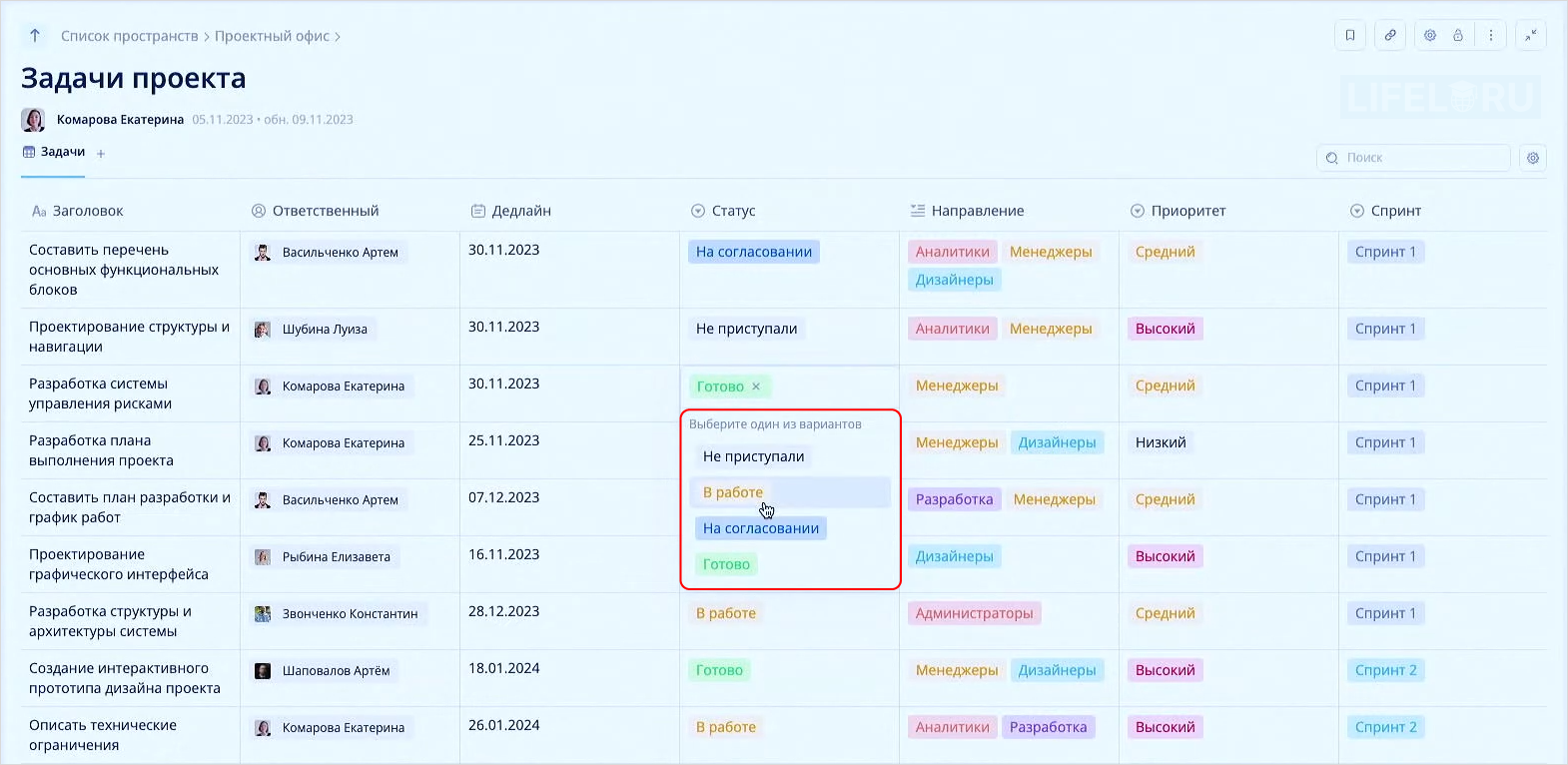Viewport: 1568px width, 765px height.
Task: Choose В работе in the status dropdown
Action: click(x=733, y=492)
